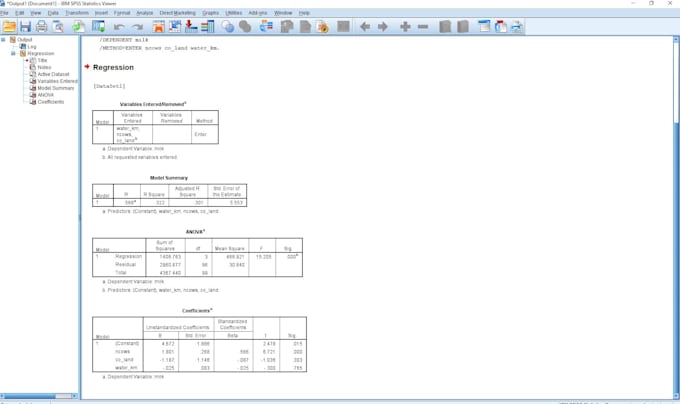Select the Log item in outline
This screenshot has width=680, height=404.
click(x=32, y=46)
